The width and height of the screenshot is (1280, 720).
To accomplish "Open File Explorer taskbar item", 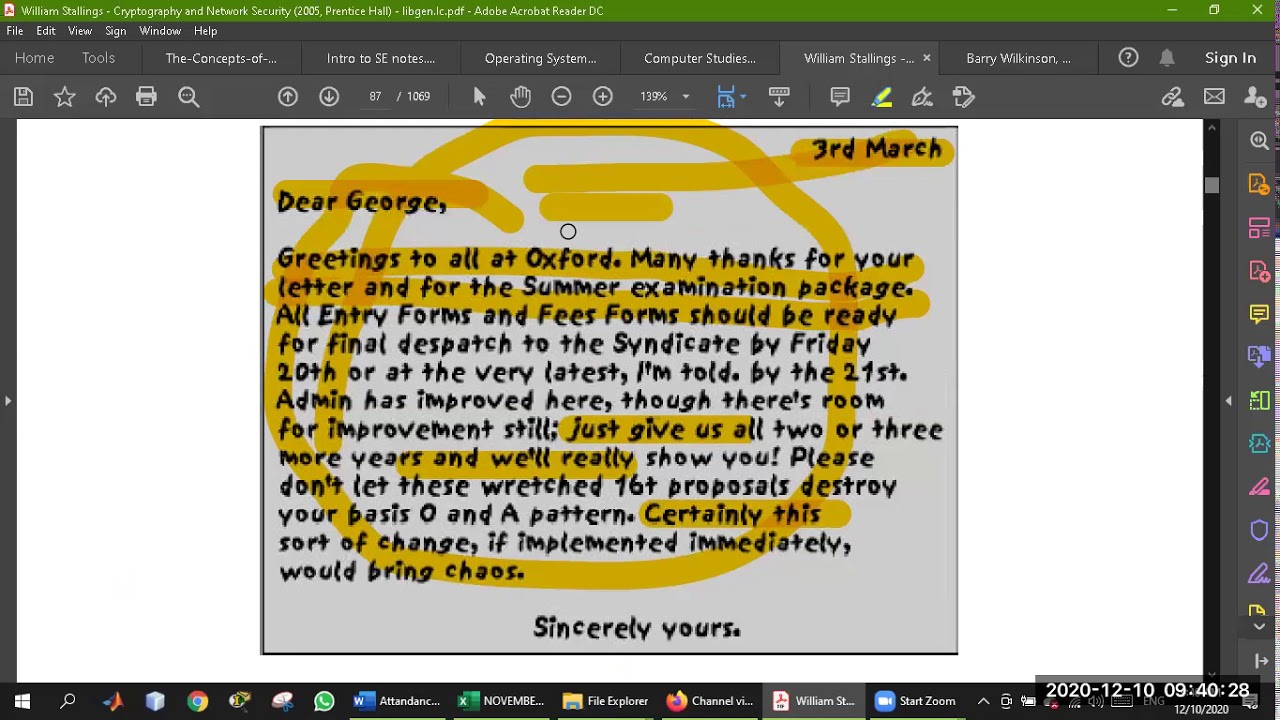I will coord(605,701).
